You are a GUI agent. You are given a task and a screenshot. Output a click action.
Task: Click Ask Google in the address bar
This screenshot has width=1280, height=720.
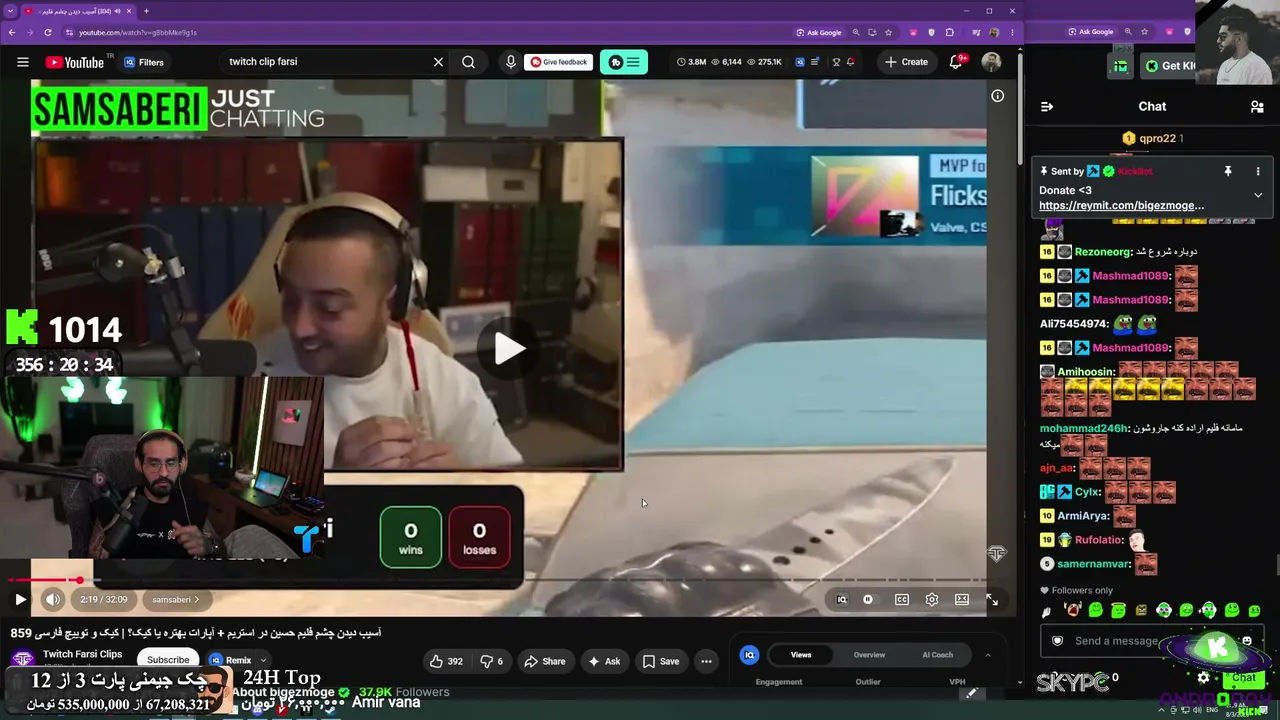point(819,32)
